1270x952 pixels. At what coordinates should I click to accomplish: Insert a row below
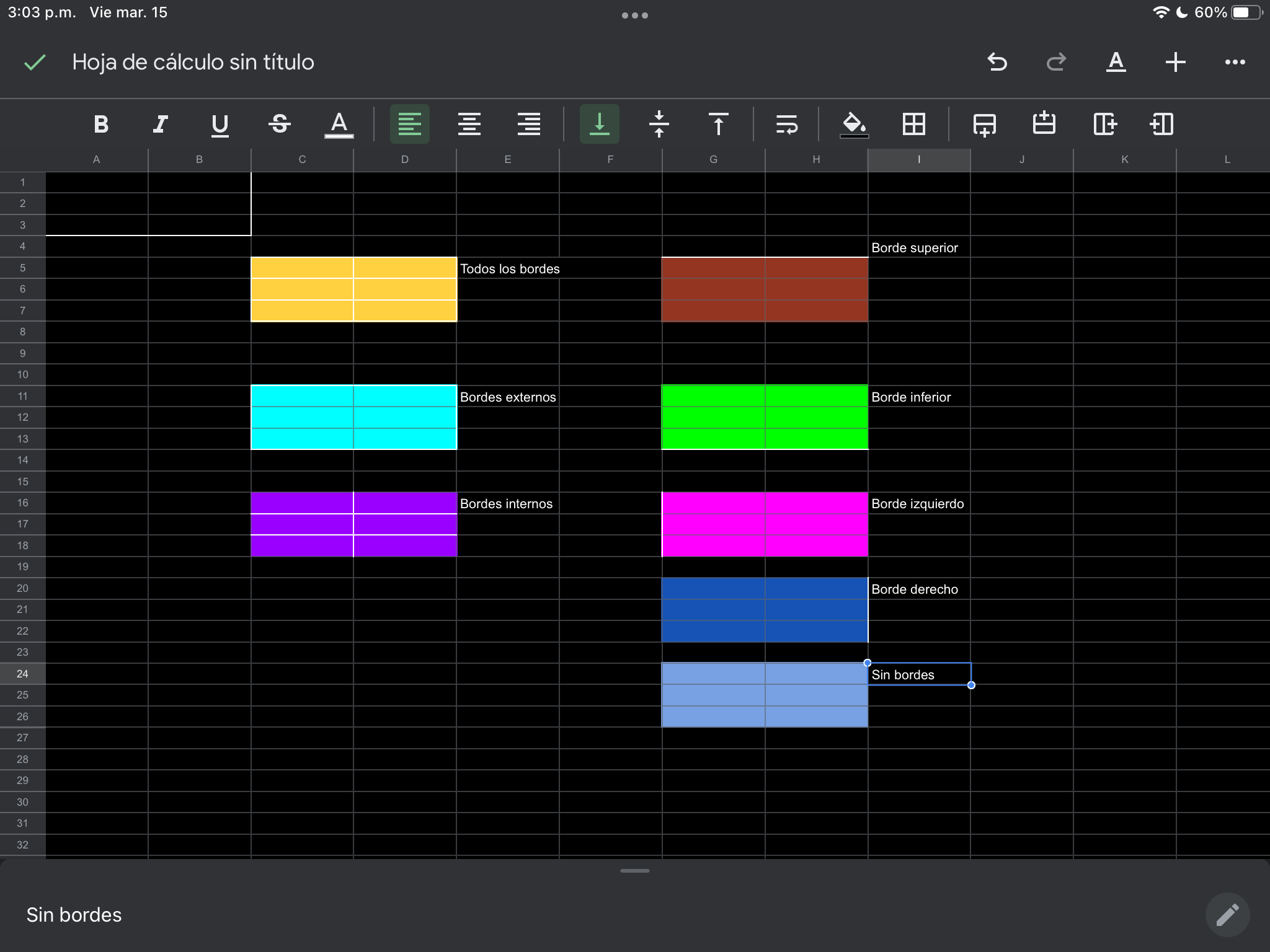985,124
